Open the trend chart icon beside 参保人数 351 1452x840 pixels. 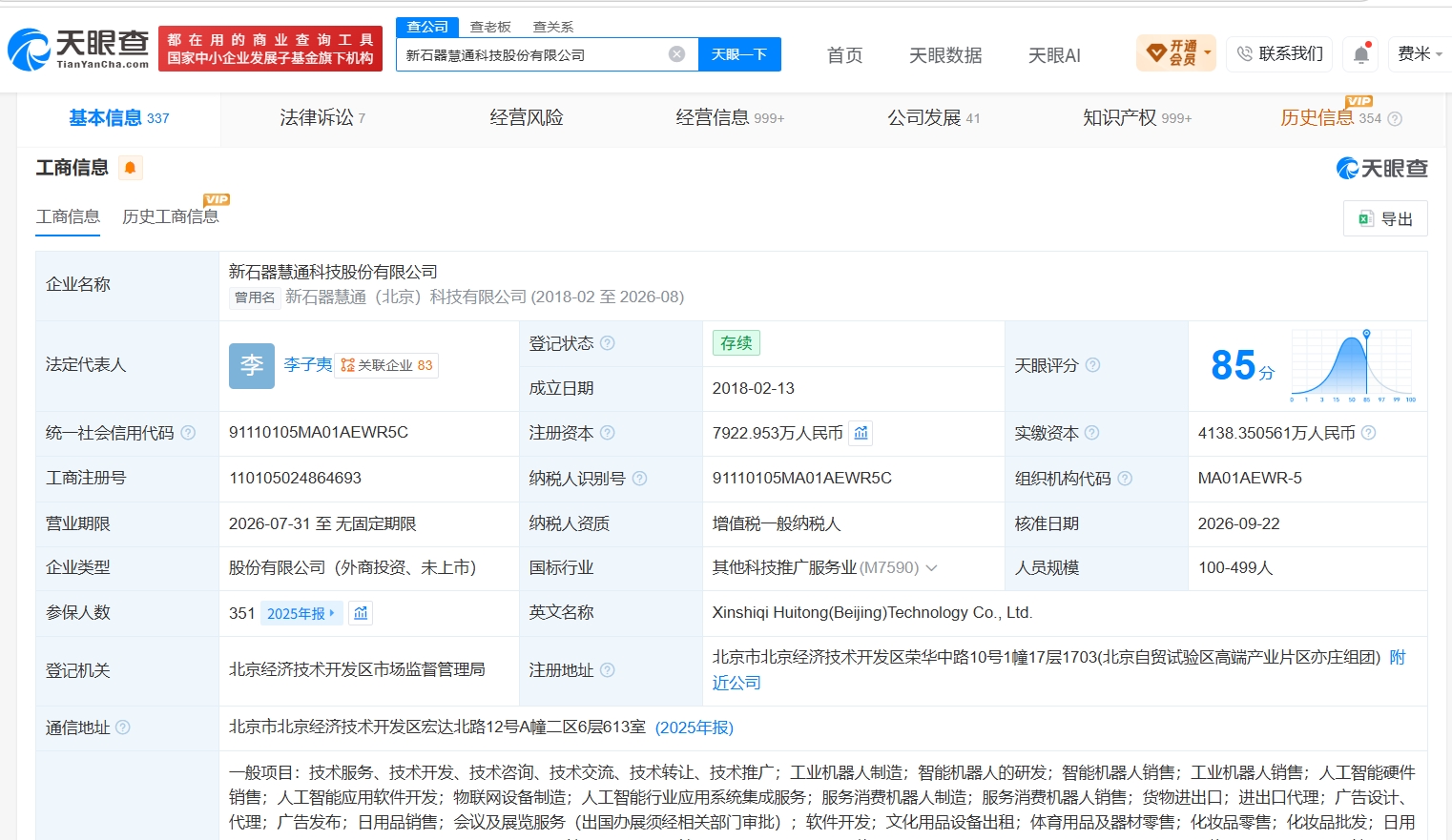(x=361, y=613)
